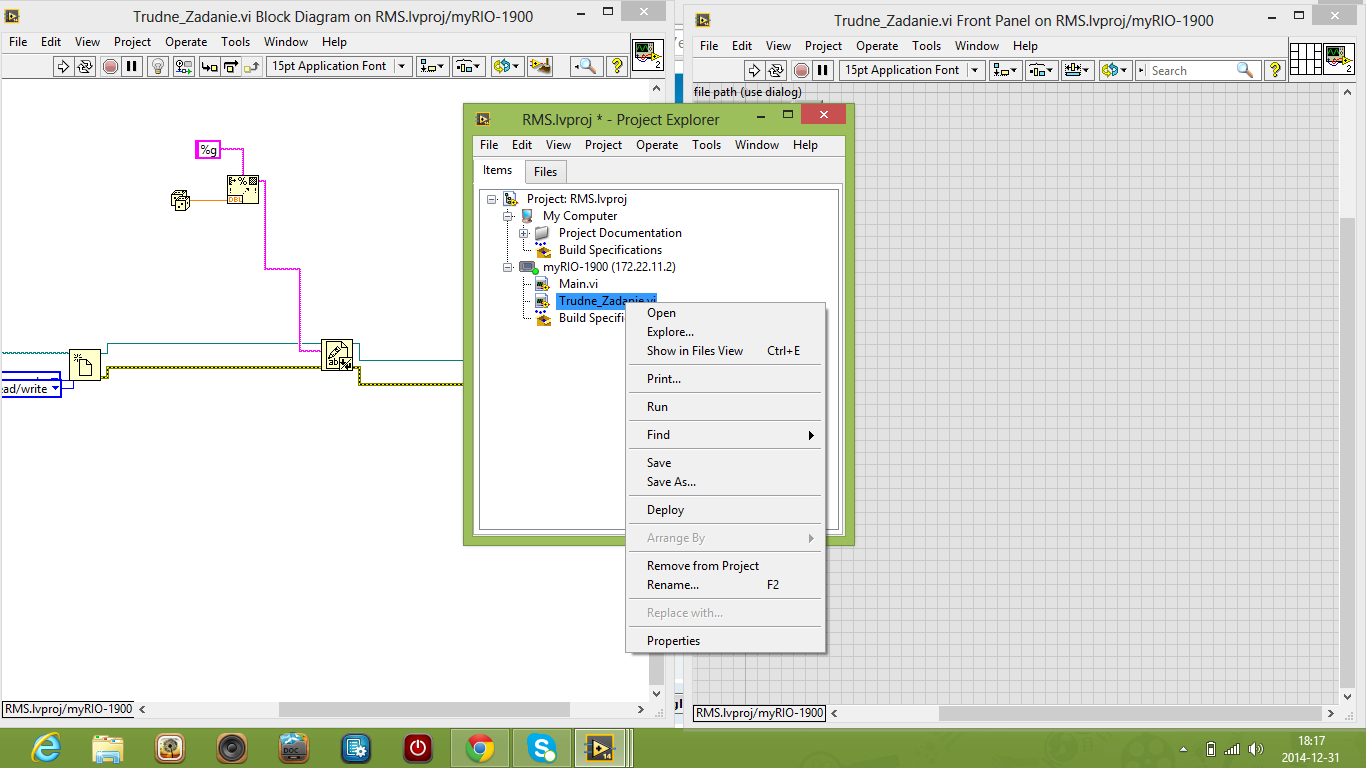The height and width of the screenshot is (768, 1366).
Task: Choose Remove from Project
Action: tap(725, 566)
